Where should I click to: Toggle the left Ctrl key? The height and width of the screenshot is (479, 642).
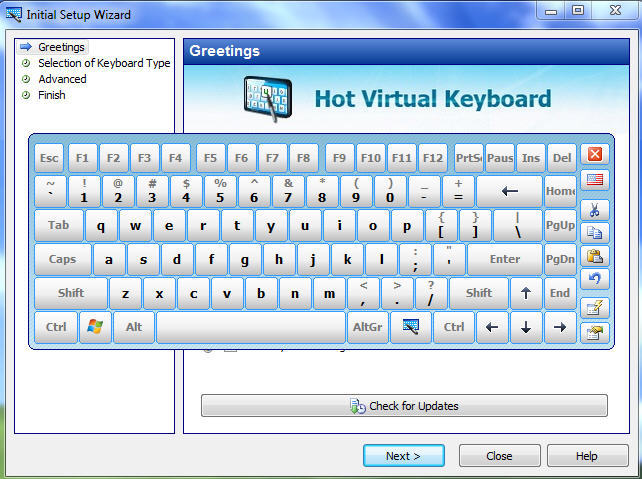(x=56, y=327)
